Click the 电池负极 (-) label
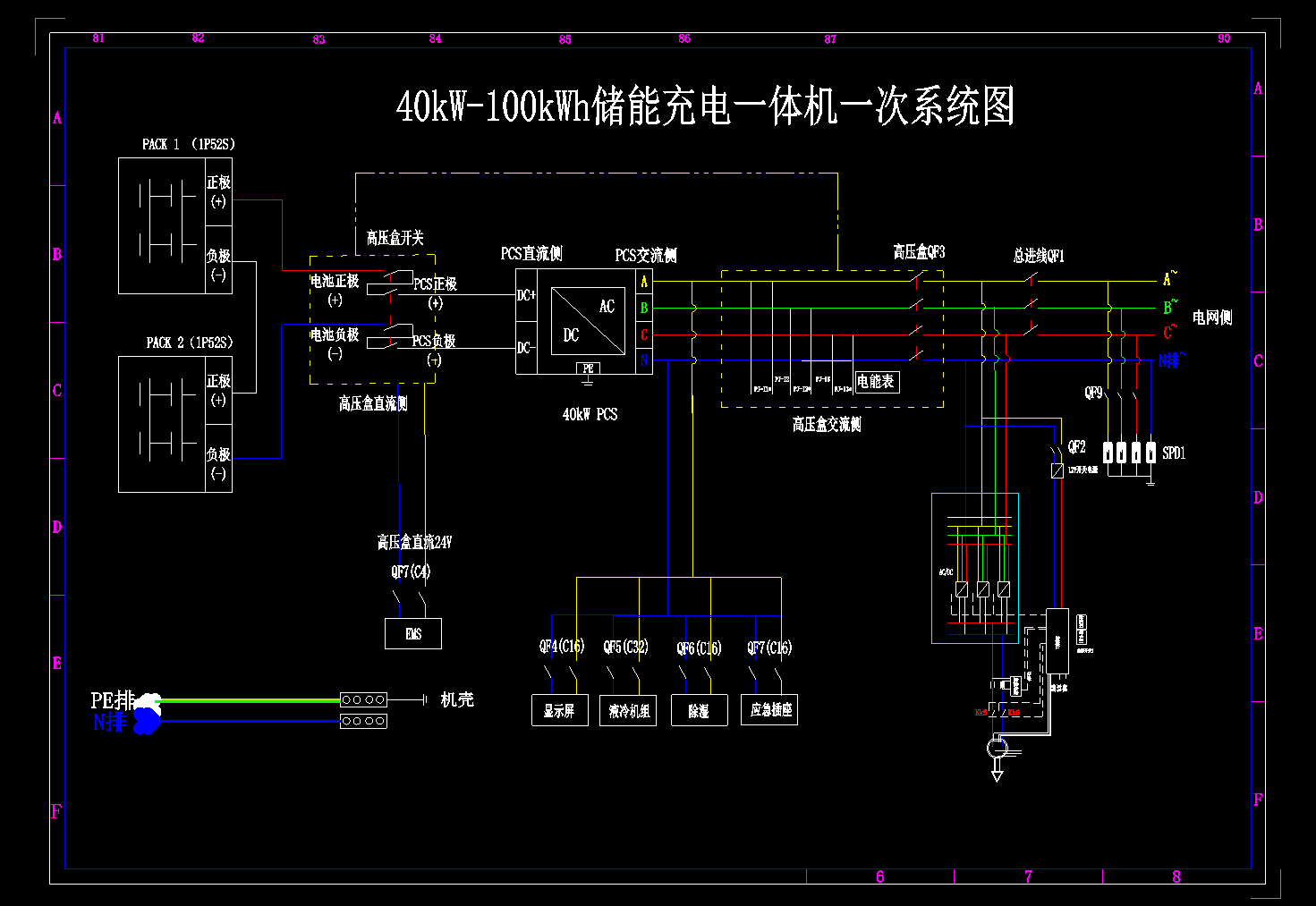Viewport: 1316px width, 906px height. [335, 344]
